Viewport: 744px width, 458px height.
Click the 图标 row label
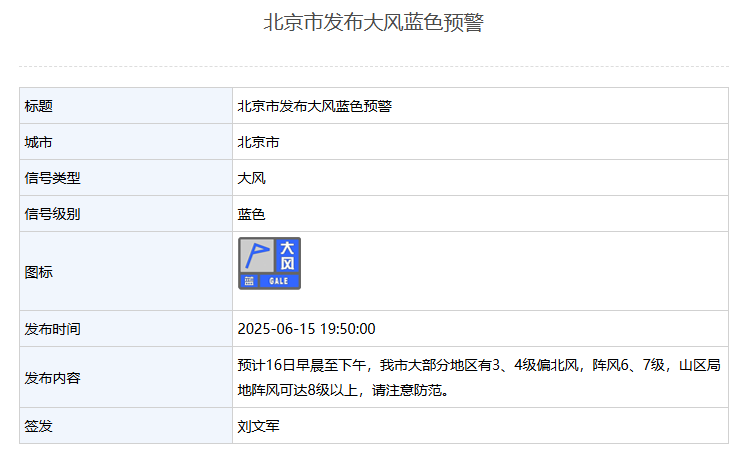pyautogui.click(x=38, y=272)
